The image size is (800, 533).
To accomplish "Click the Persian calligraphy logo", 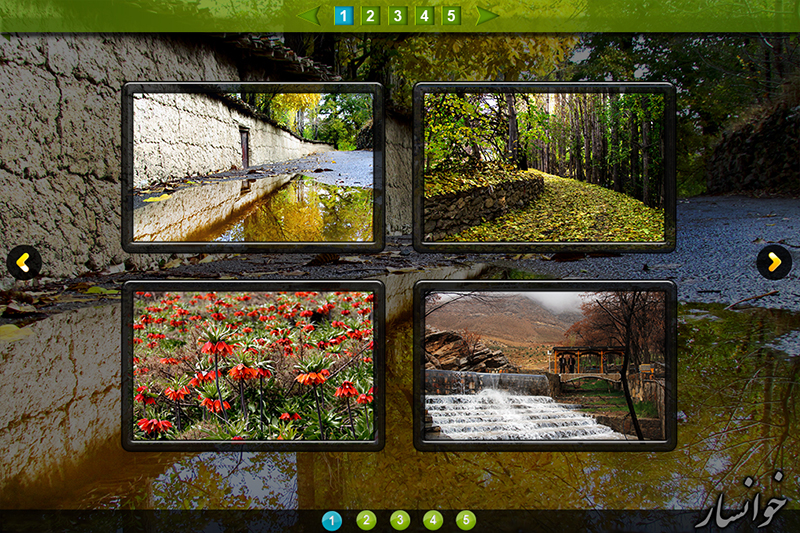I will coord(741,501).
